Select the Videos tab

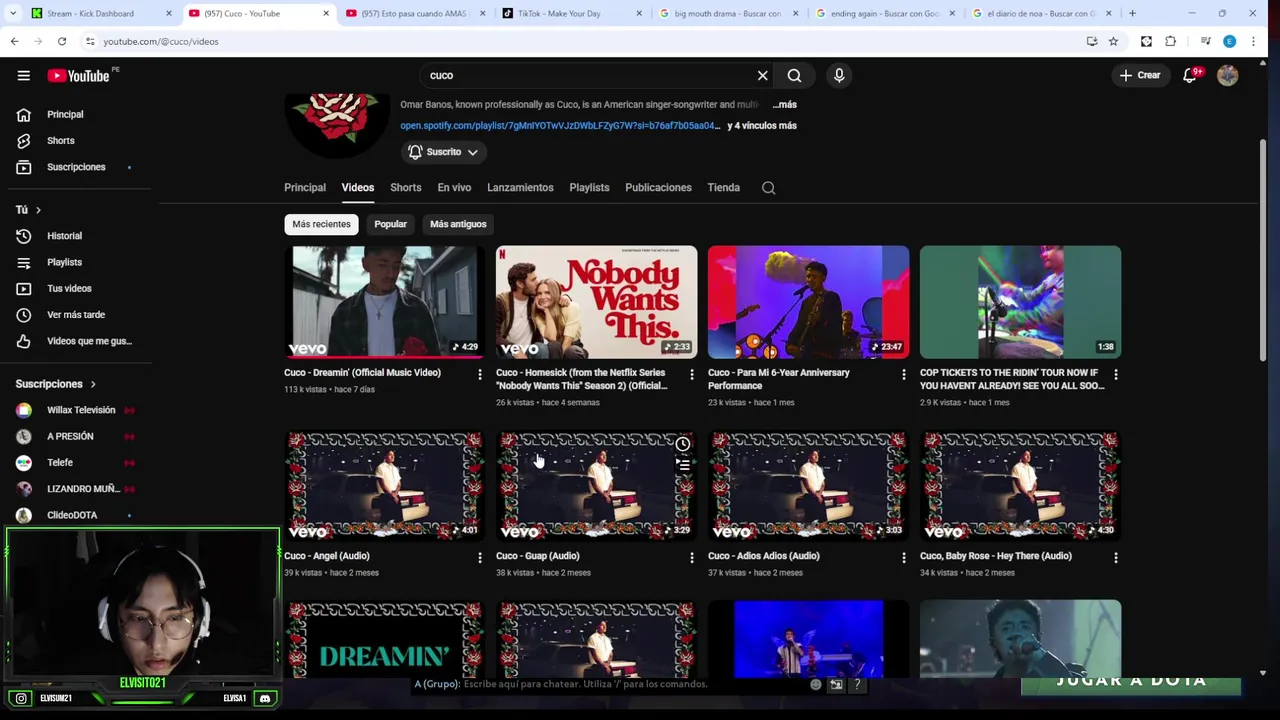pos(357,187)
